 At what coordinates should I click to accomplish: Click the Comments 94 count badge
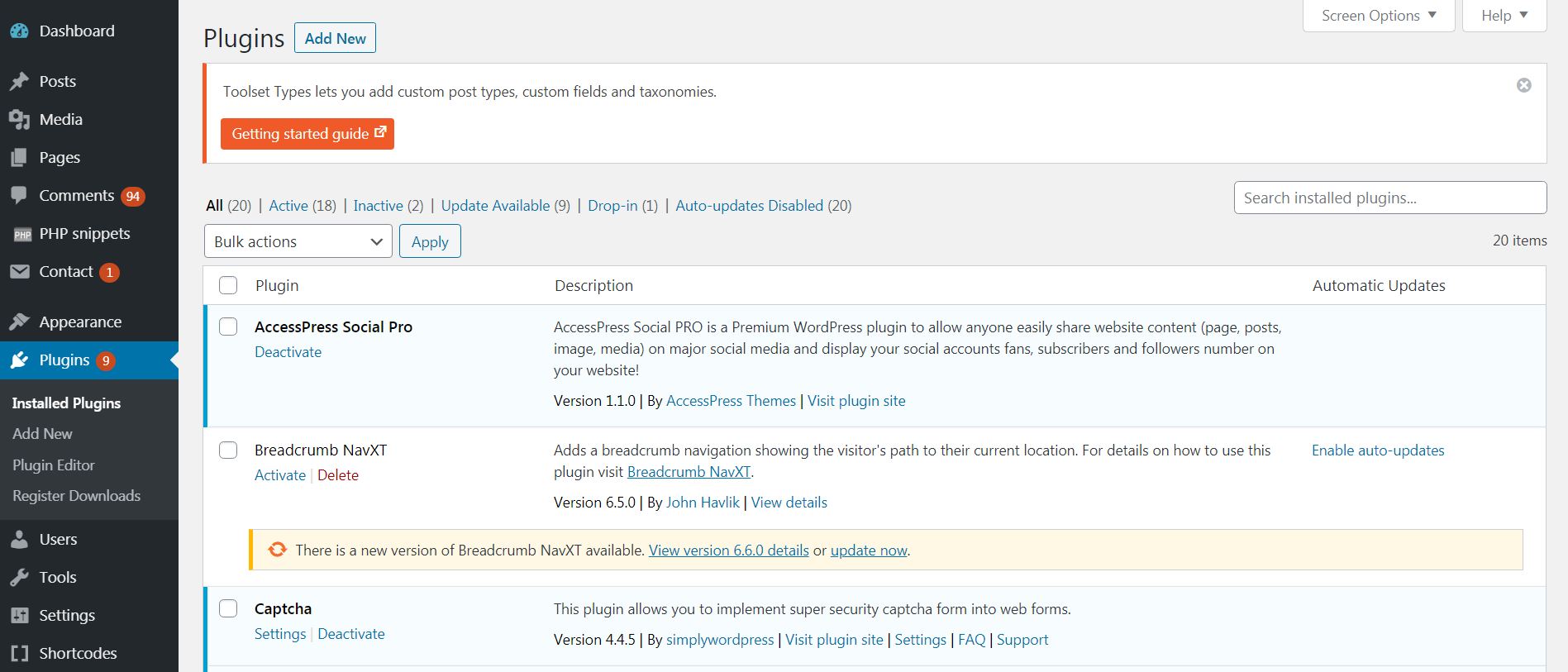[133, 196]
